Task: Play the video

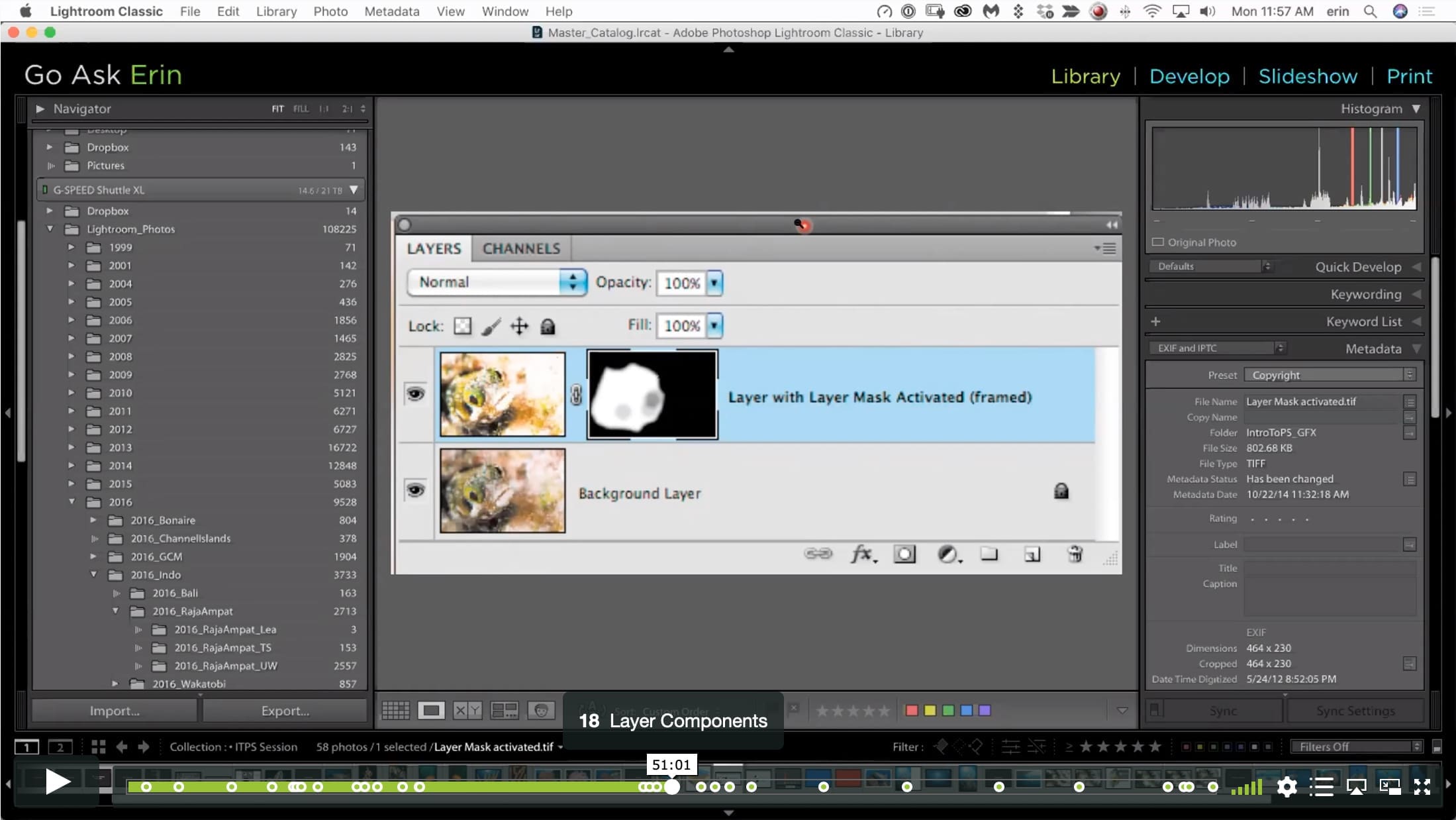Action: pos(58,782)
